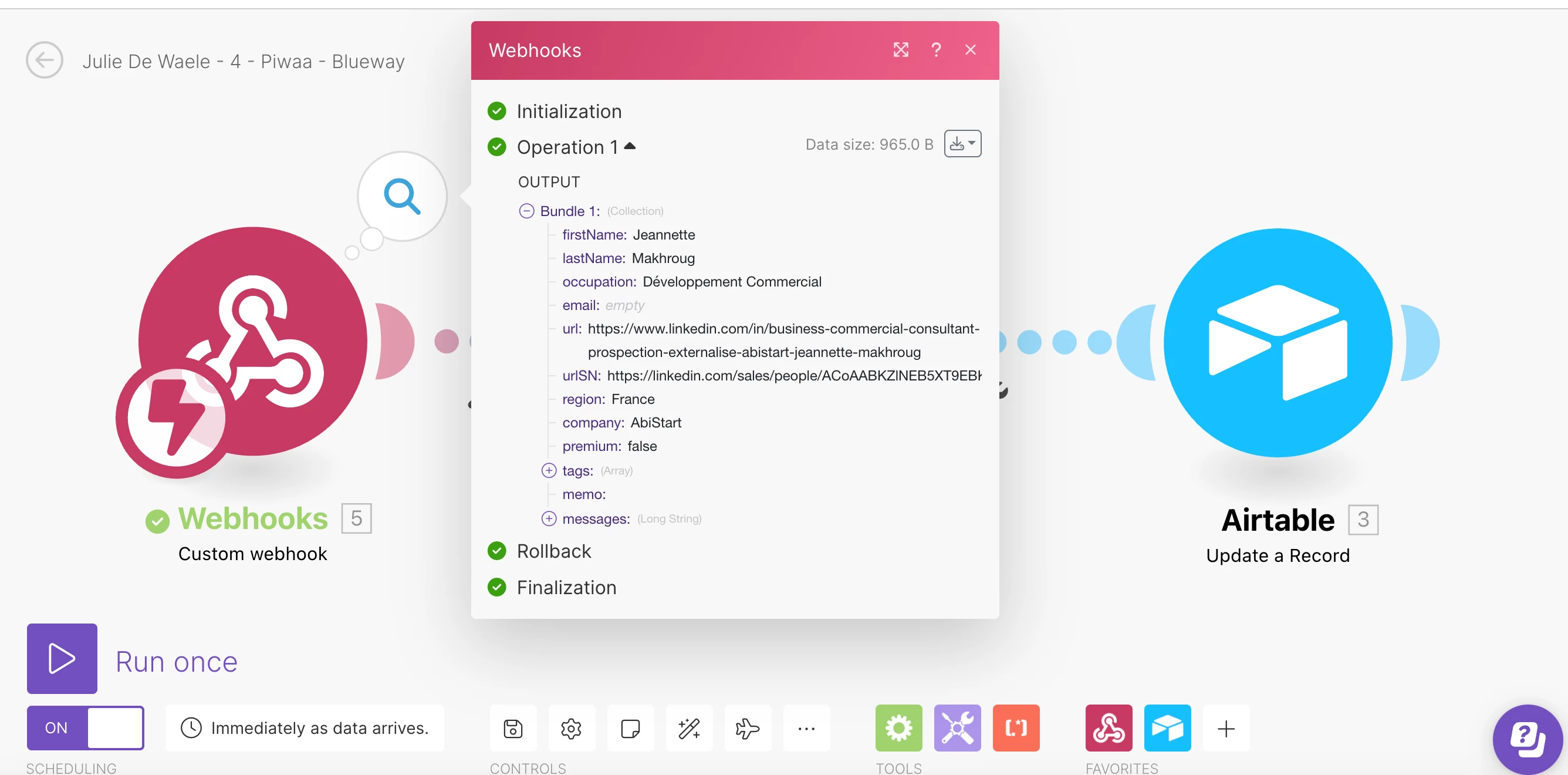This screenshot has width=1568, height=775.
Task: Click the explain flow airplane icon
Action: pos(748,728)
